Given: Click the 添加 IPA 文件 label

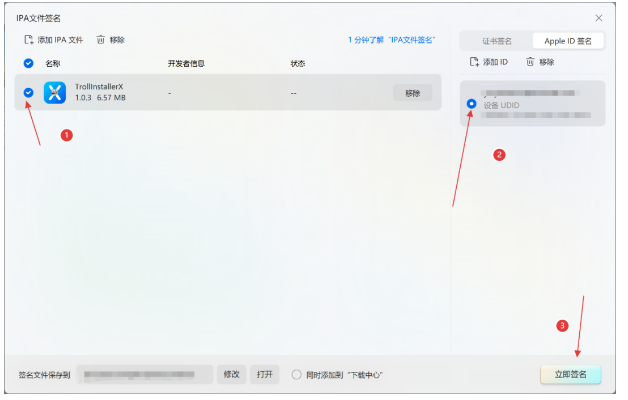Looking at the screenshot, I should (x=60, y=40).
